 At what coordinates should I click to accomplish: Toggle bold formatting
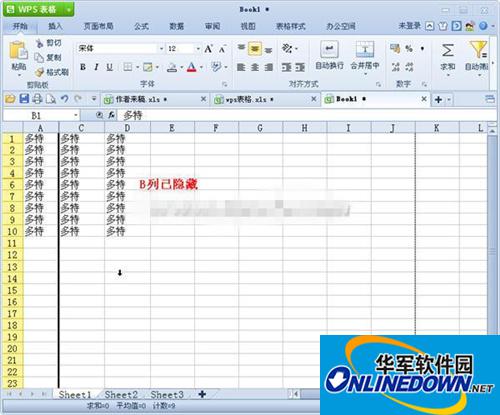(x=83, y=67)
